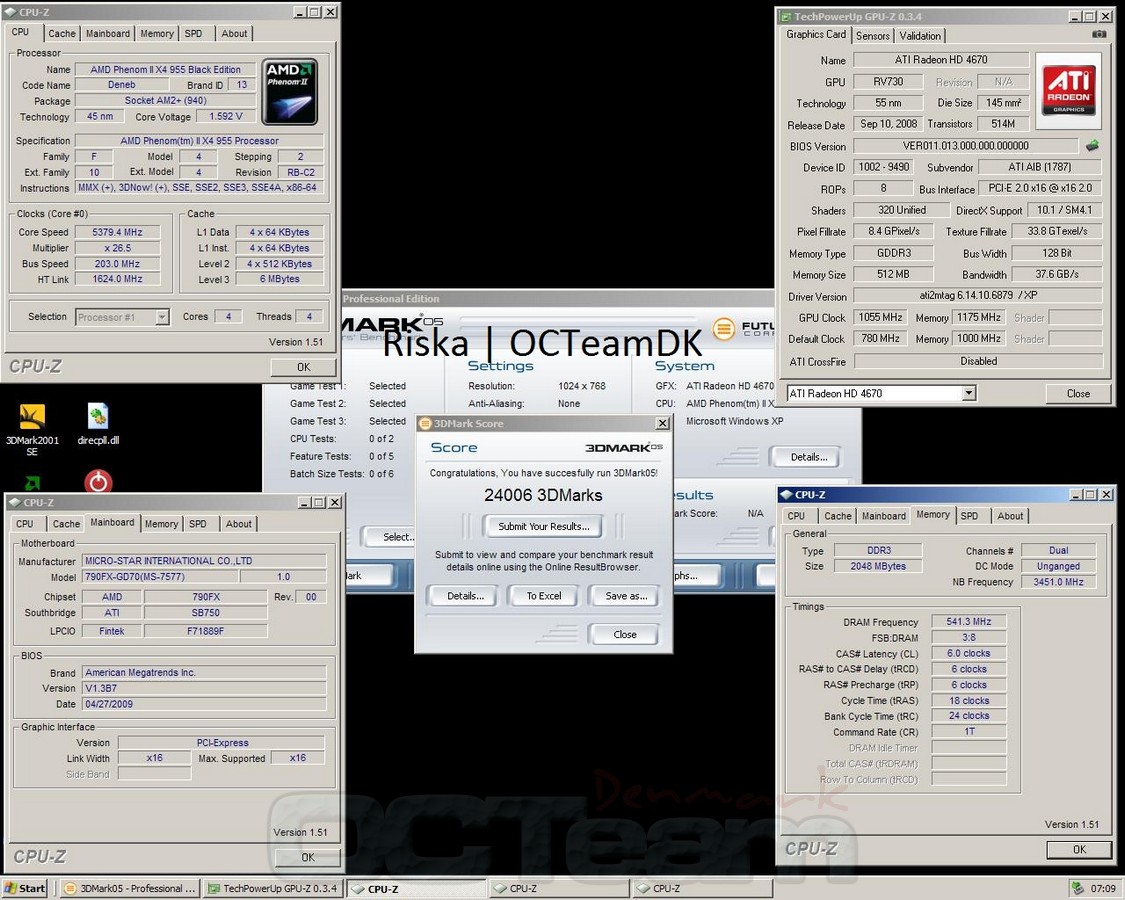Open Mainboard tab in DDR3 CPU-Z window
Viewport: 1125px width, 900px height.
[884, 516]
